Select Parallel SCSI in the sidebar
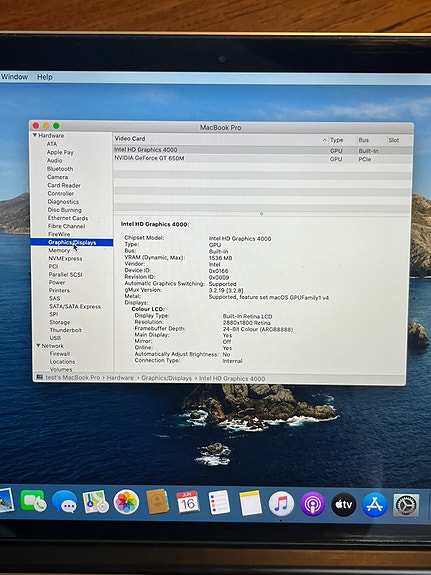Viewport: 431px width, 575px height. [65, 274]
